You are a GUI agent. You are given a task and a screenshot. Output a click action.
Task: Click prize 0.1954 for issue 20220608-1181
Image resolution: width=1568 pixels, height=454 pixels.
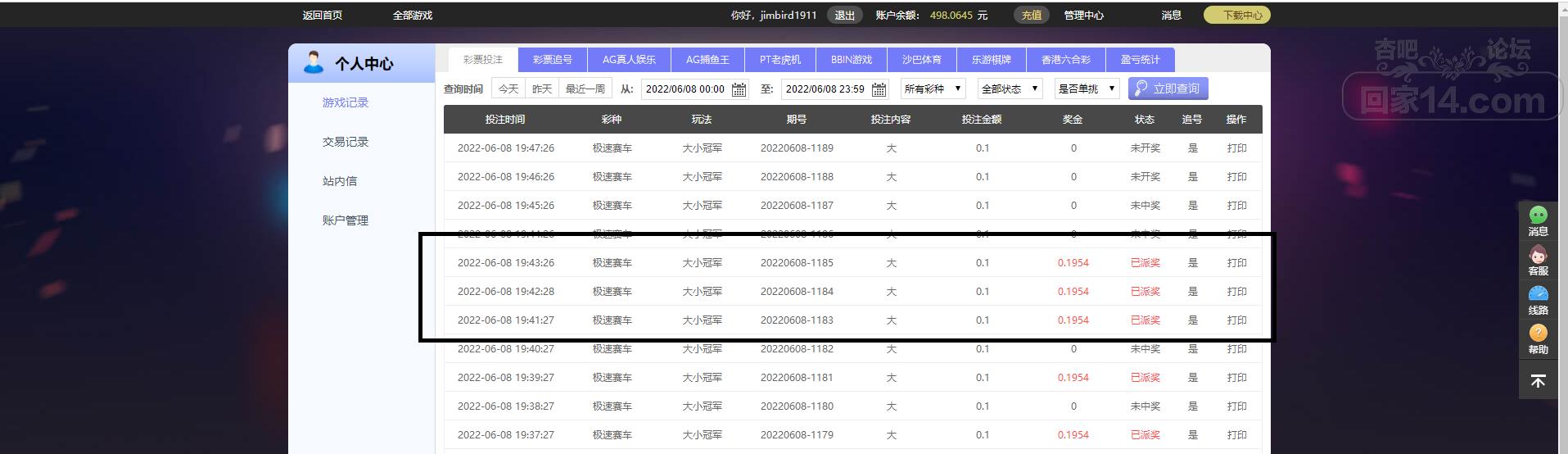(1073, 378)
